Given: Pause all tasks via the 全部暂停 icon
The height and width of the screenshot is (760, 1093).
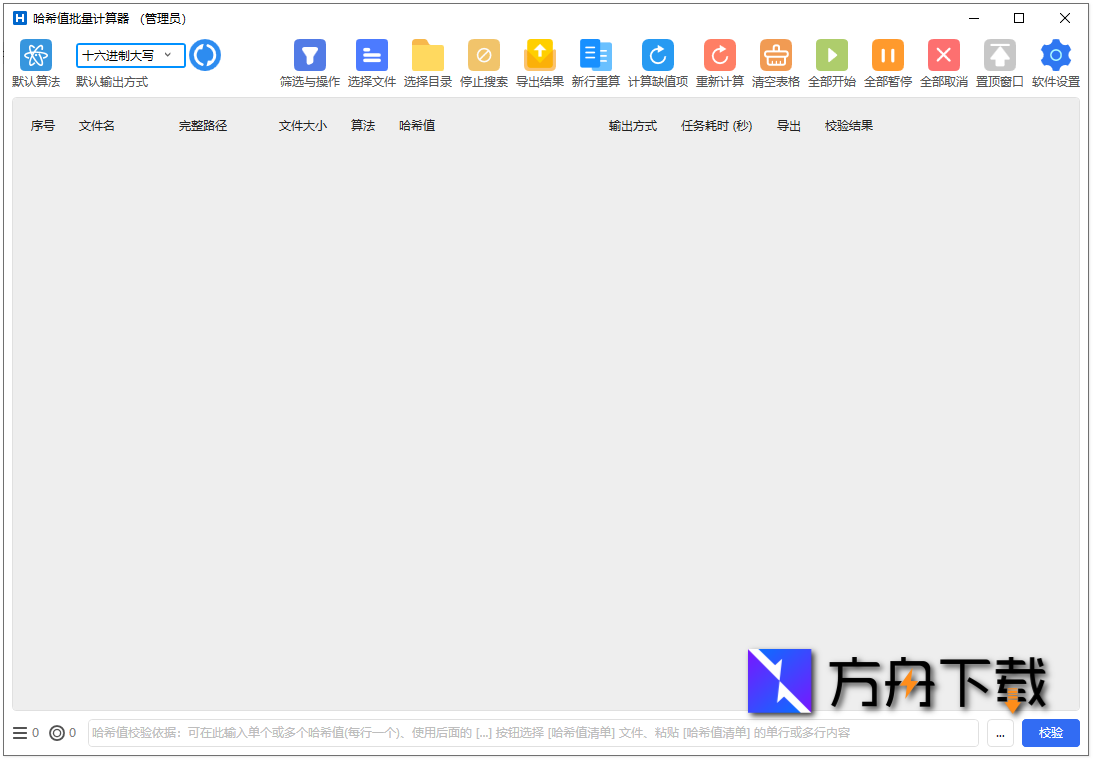Looking at the screenshot, I should [x=887, y=55].
